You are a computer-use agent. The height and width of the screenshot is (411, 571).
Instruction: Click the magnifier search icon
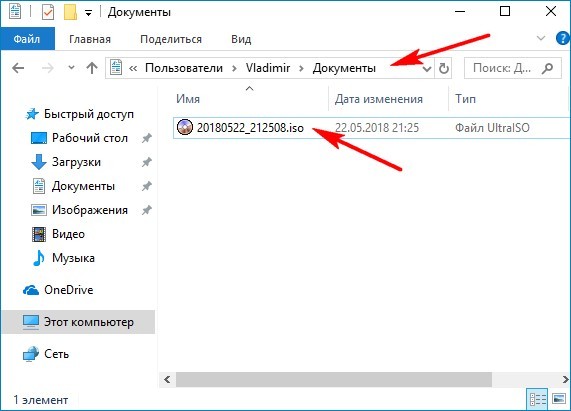point(547,68)
